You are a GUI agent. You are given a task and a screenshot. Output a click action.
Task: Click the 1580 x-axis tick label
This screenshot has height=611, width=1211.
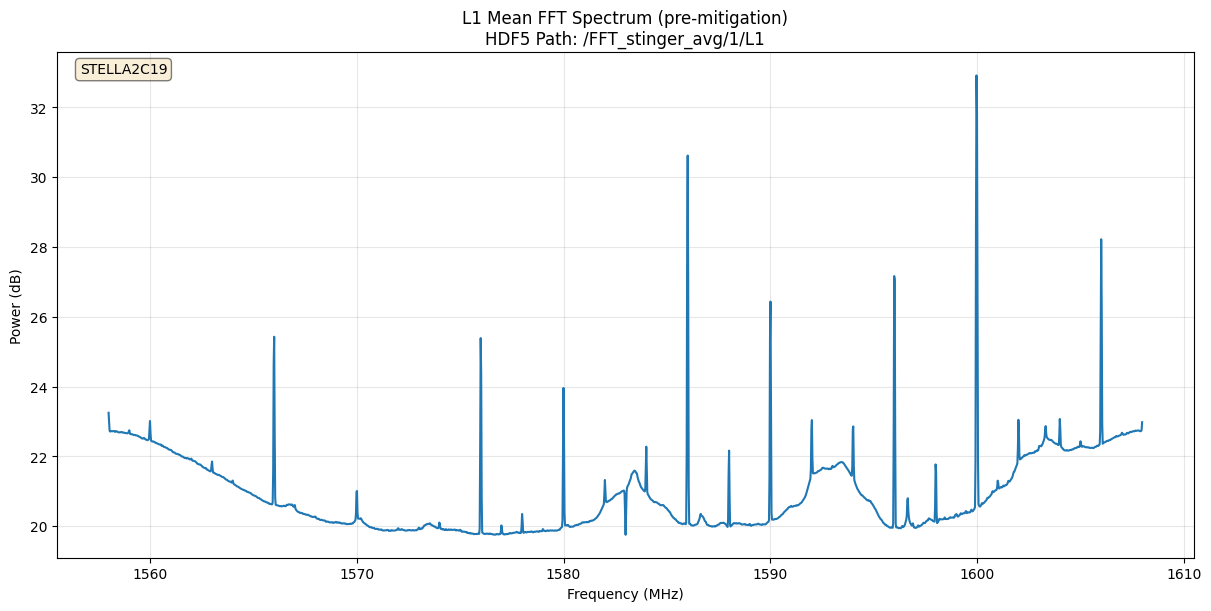(x=563, y=574)
